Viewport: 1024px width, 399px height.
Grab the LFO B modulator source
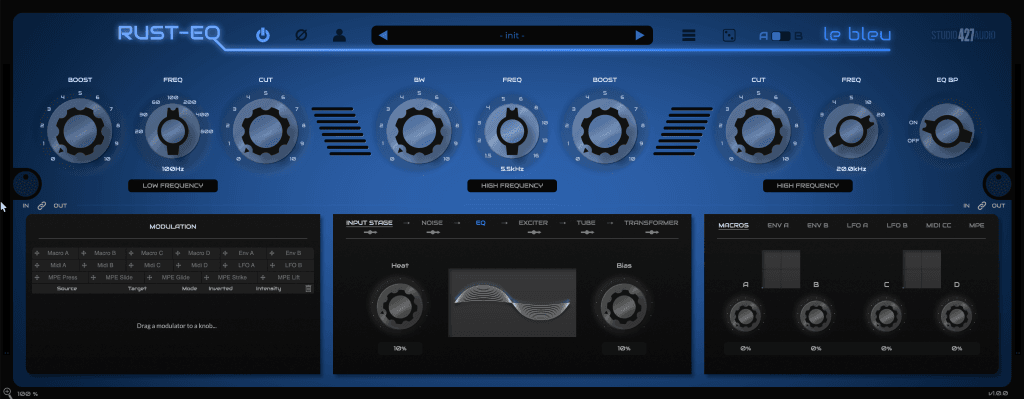pos(290,265)
